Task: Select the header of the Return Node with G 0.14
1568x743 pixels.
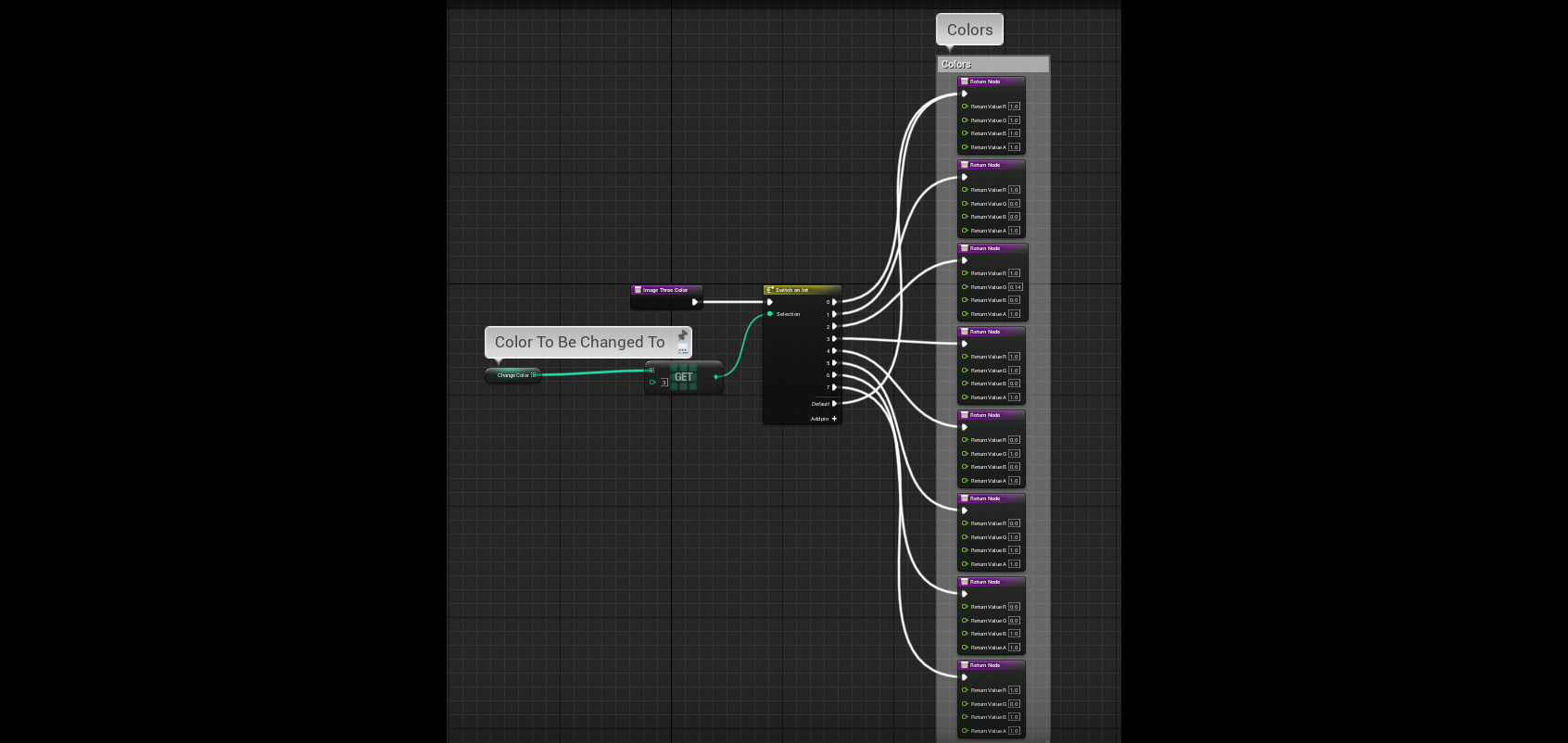Action: point(993,248)
